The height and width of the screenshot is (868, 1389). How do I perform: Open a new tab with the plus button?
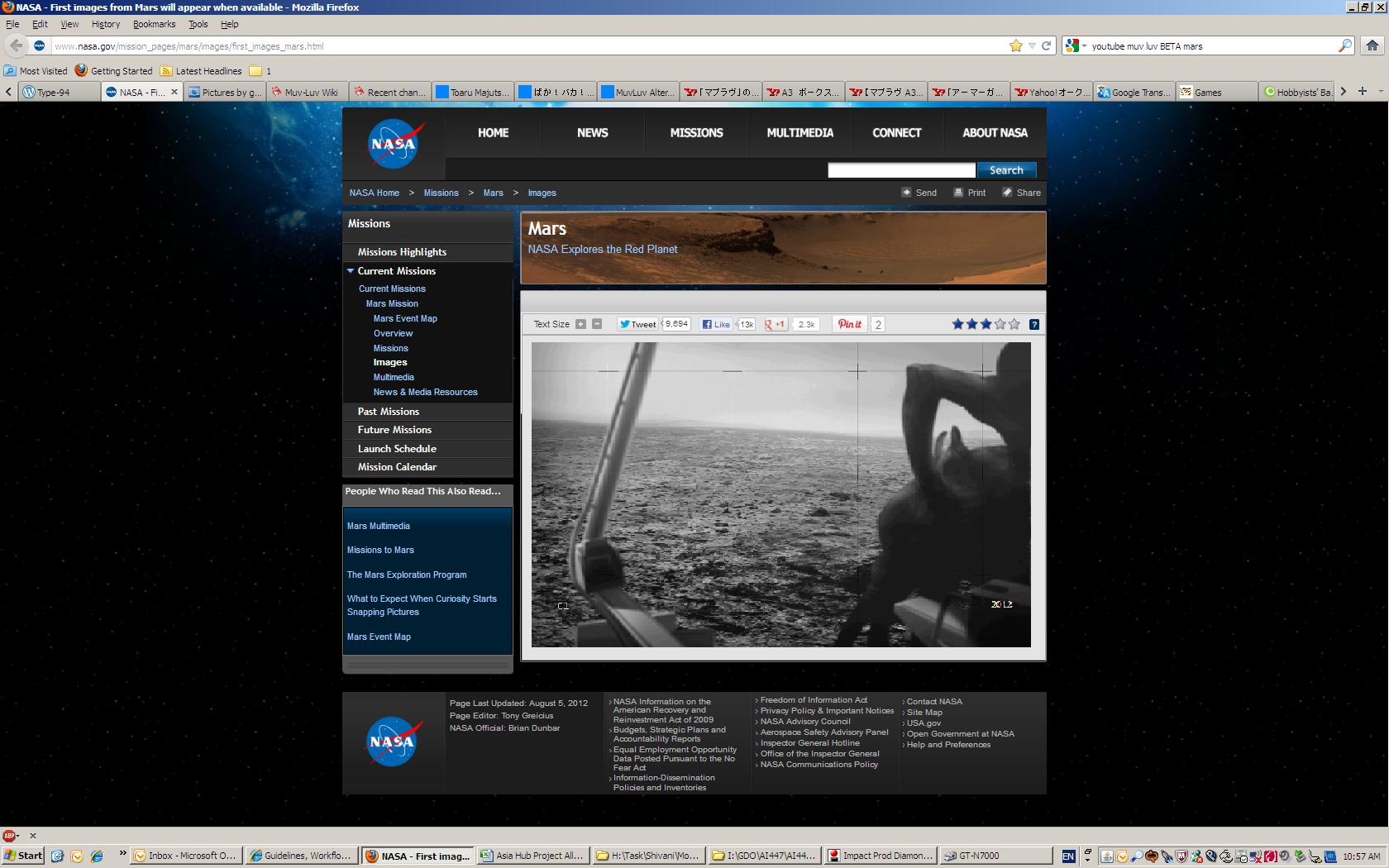click(1363, 91)
